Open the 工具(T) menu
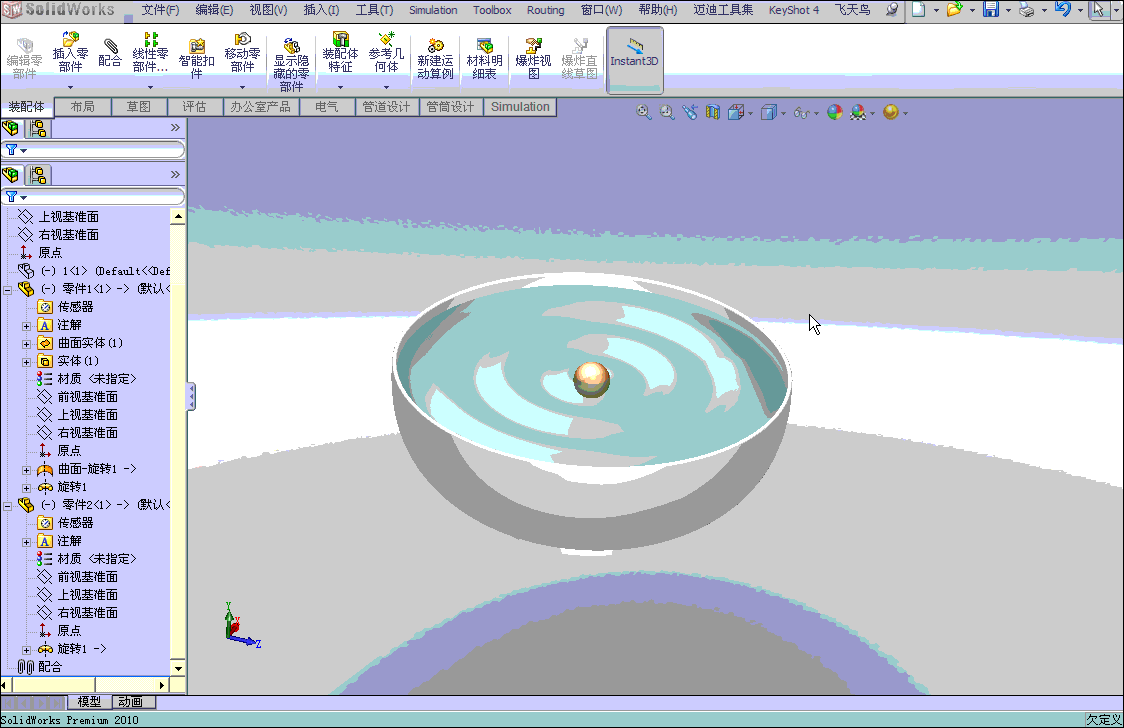Viewport: 1124px width, 728px height. 374,10
